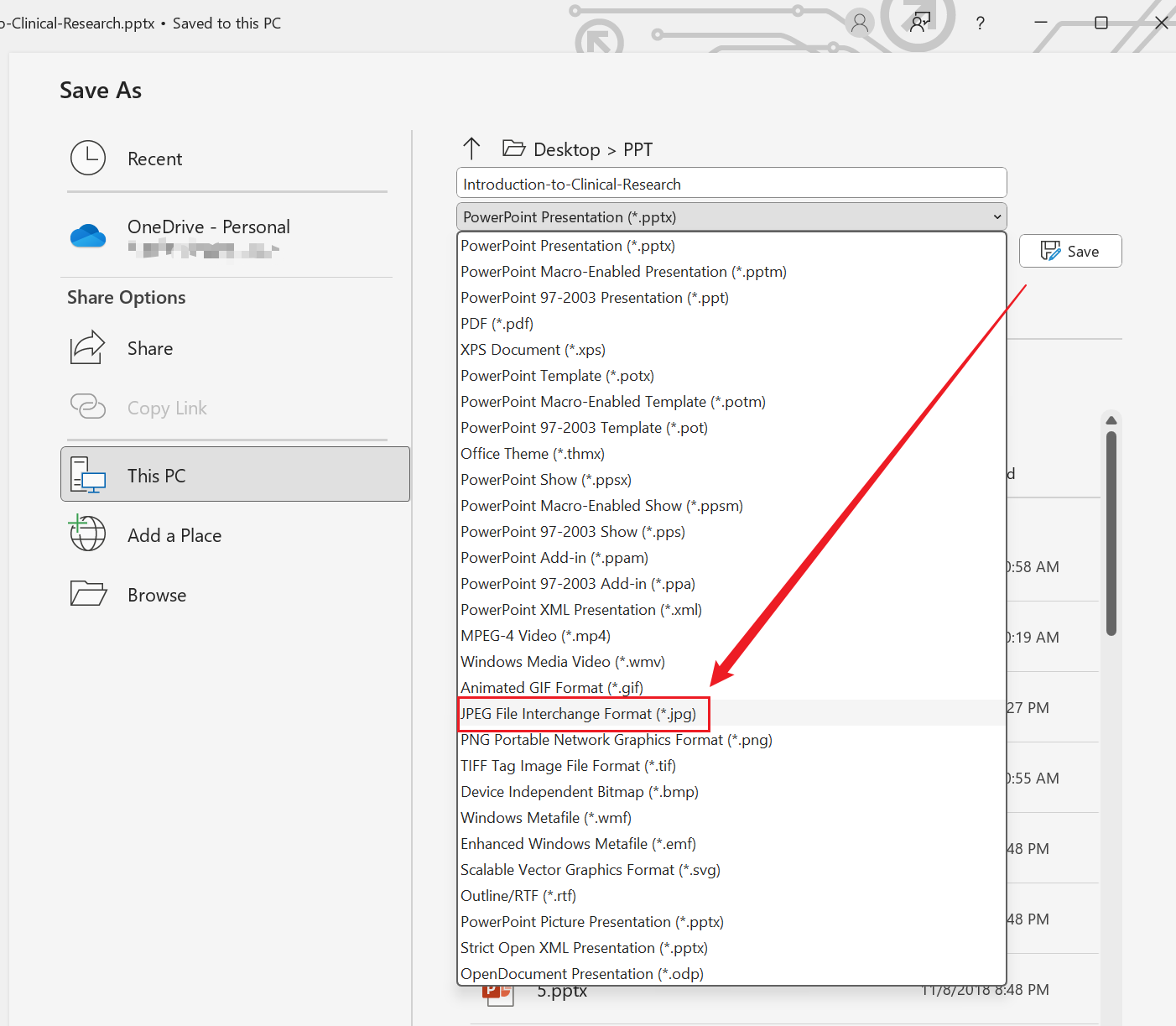Screen dimensions: 1176x1026
Task: Click the account profile icon in title bar
Action: (859, 23)
